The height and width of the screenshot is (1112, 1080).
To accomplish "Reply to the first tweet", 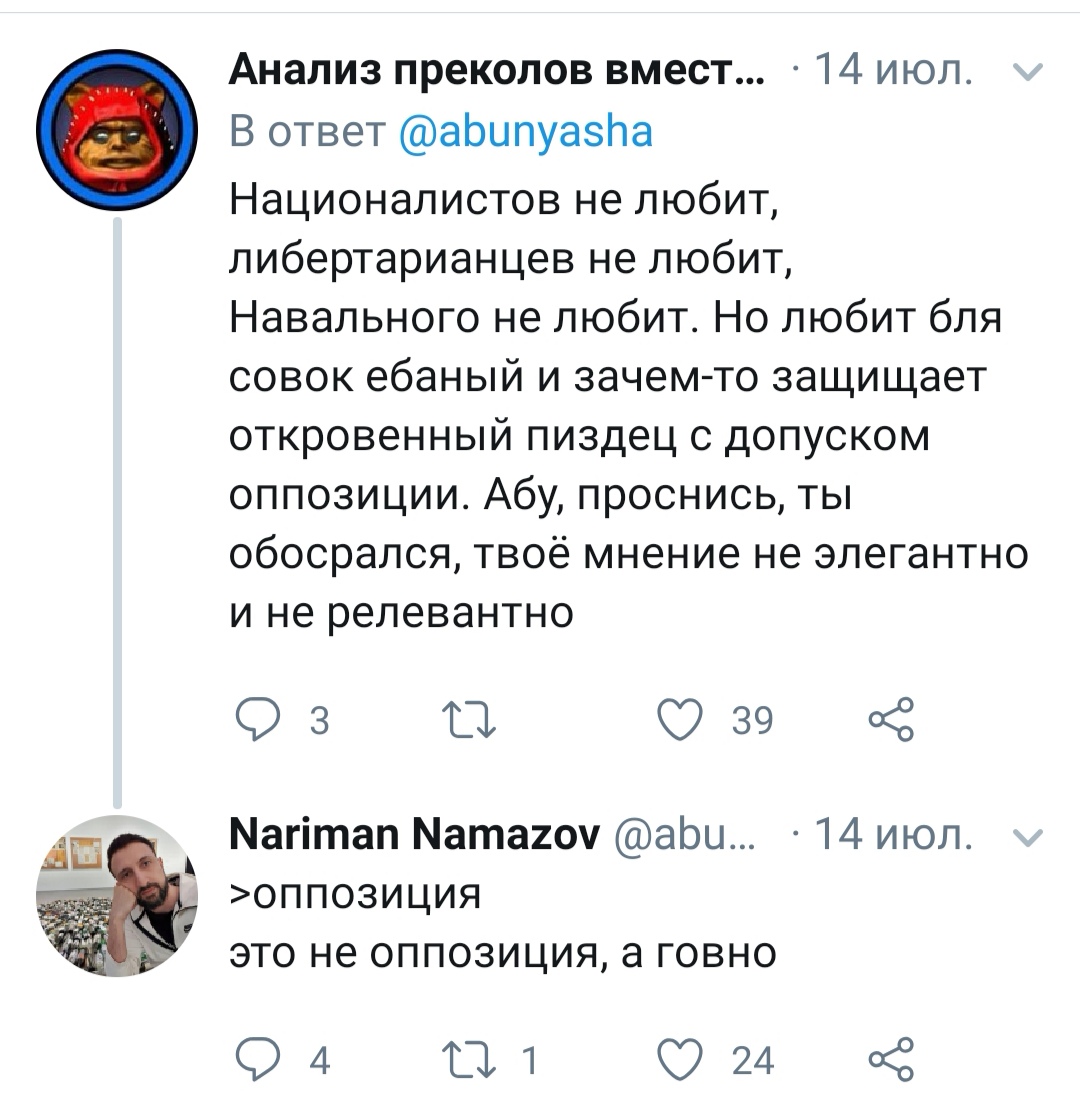I will point(257,721).
